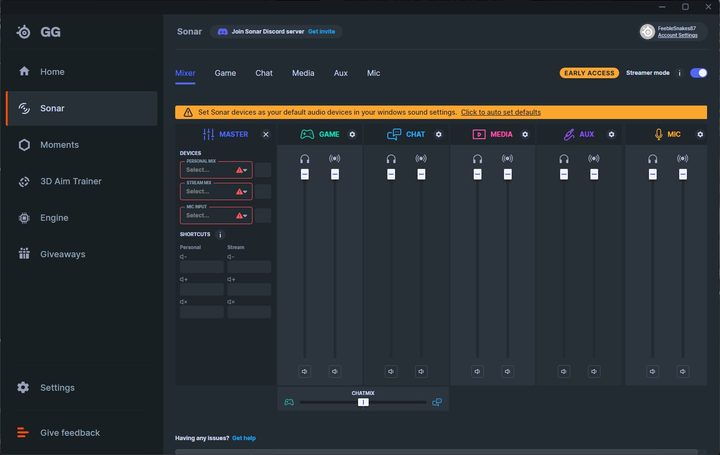Switch to the Mixer tab
The width and height of the screenshot is (720, 455).
tap(185, 73)
